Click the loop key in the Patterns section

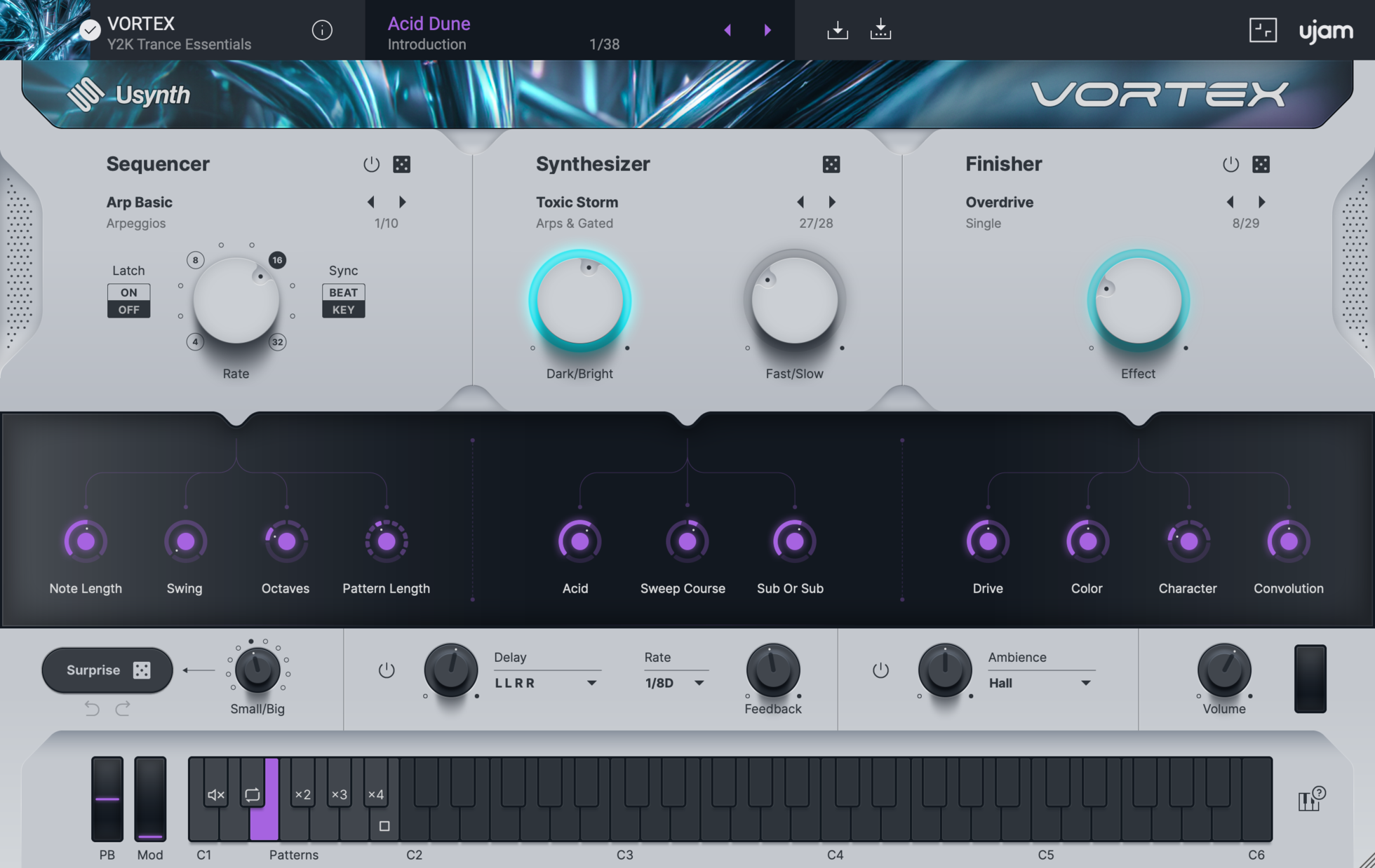tap(251, 794)
